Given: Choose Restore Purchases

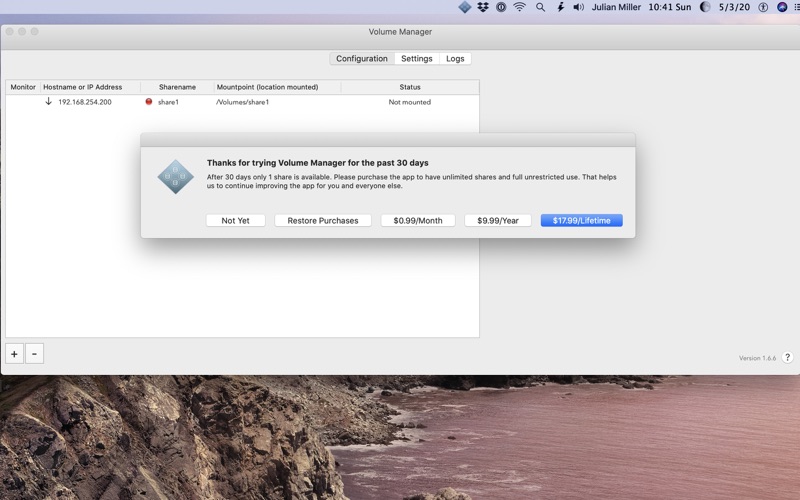Looking at the screenshot, I should click(323, 220).
